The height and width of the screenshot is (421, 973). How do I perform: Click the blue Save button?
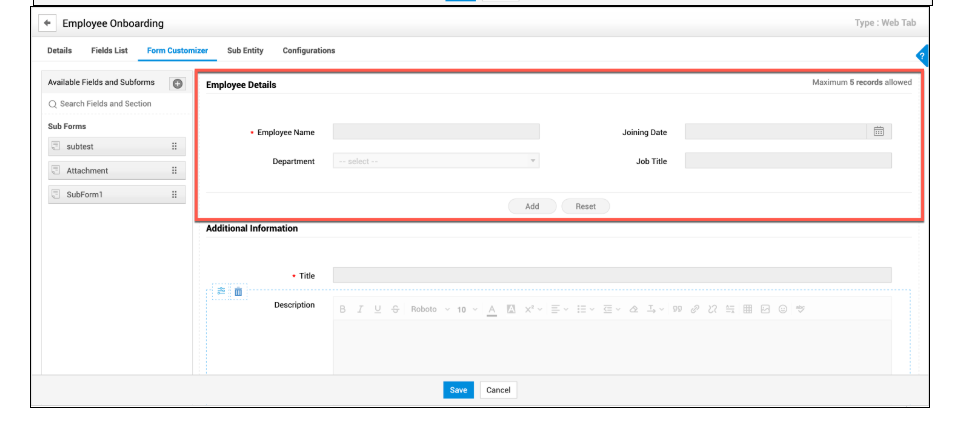click(x=458, y=390)
